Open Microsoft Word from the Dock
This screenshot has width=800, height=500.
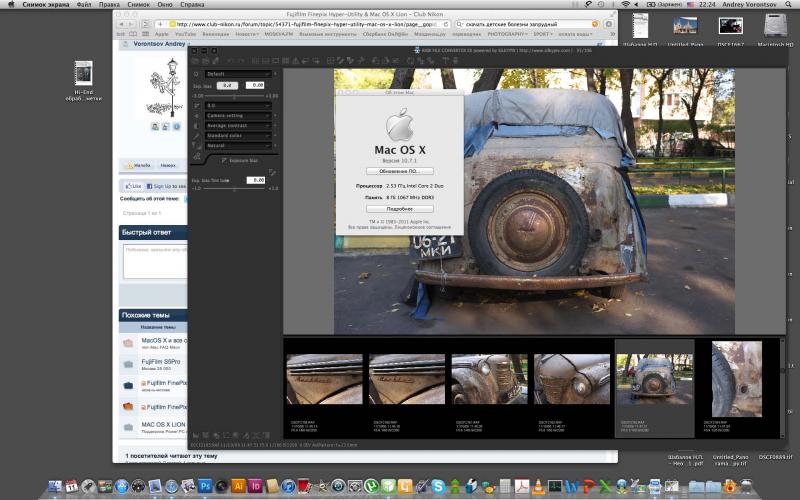click(571, 486)
